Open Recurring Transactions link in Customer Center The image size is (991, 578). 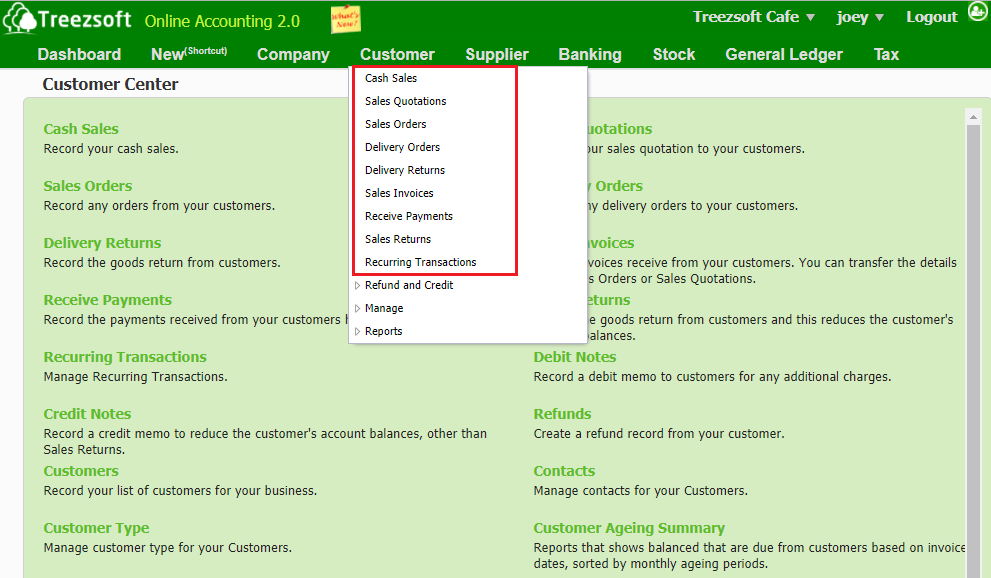[x=125, y=357]
